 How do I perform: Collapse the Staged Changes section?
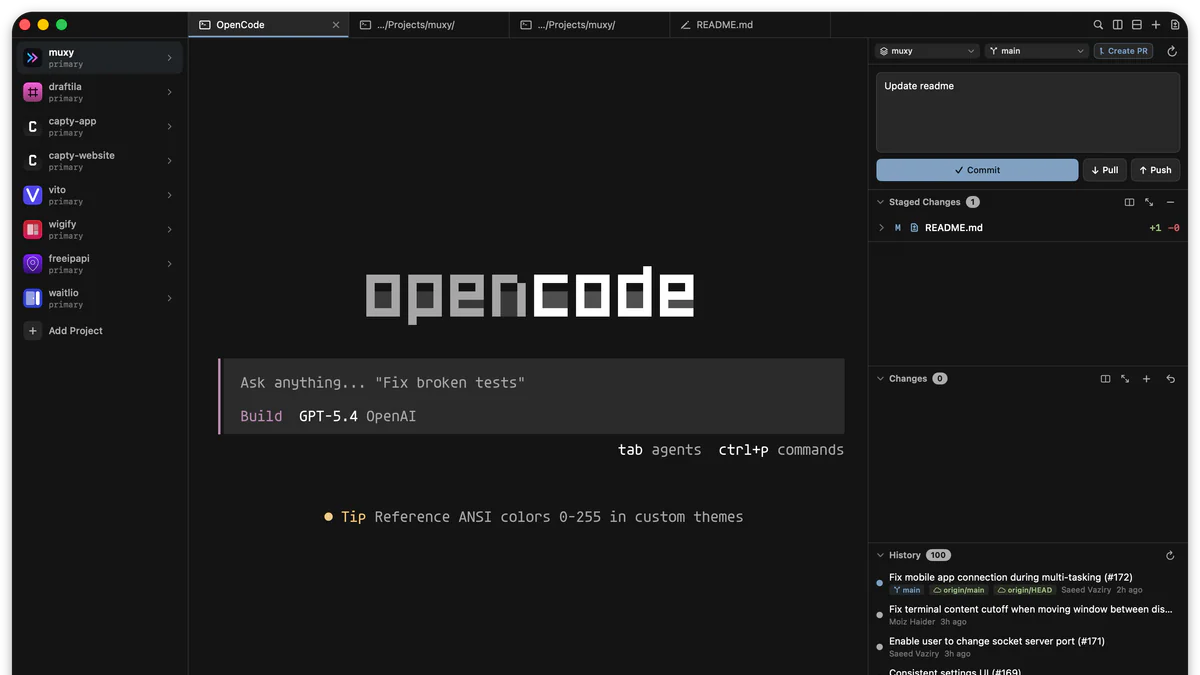[x=880, y=202]
